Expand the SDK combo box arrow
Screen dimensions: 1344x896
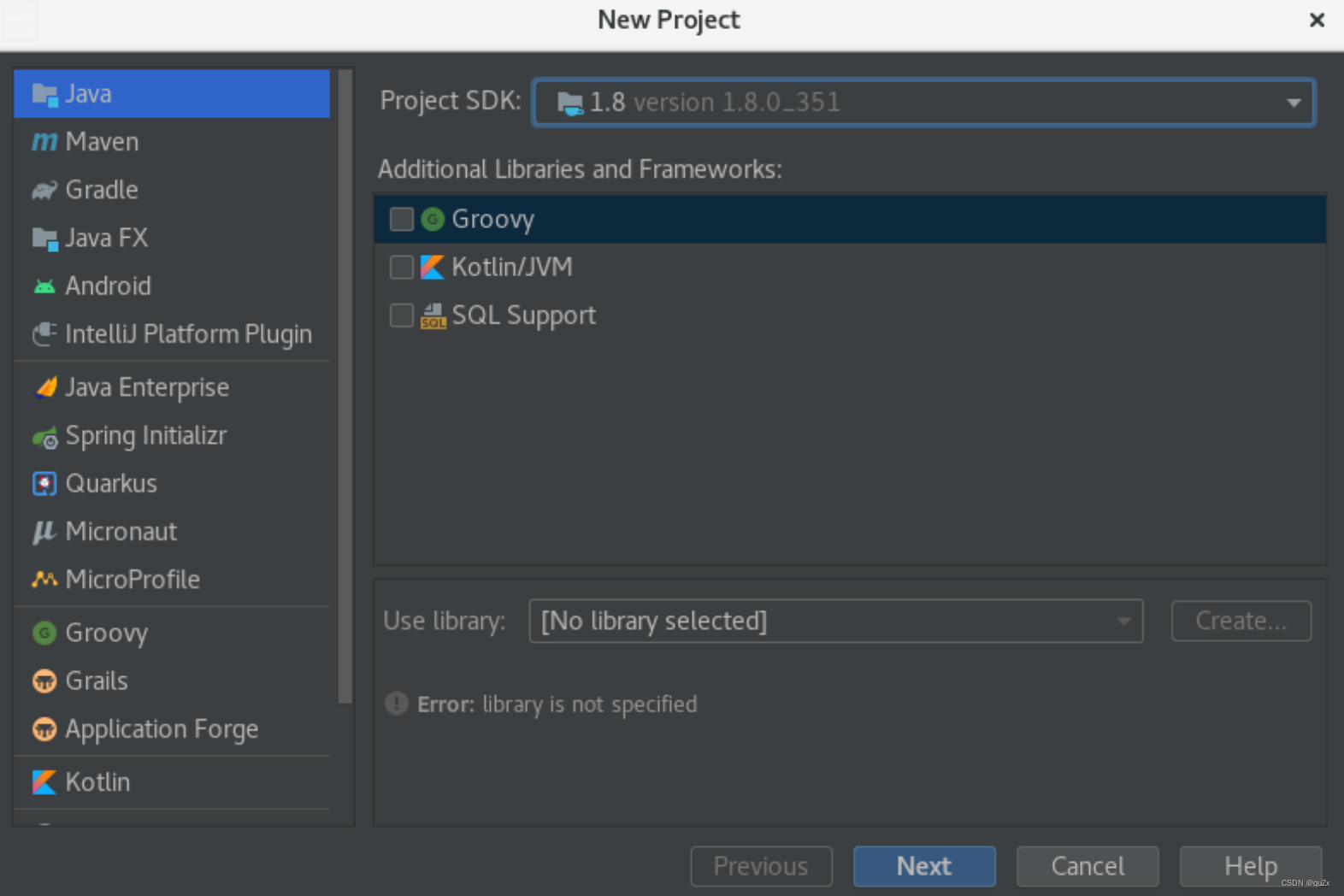pos(1294,103)
